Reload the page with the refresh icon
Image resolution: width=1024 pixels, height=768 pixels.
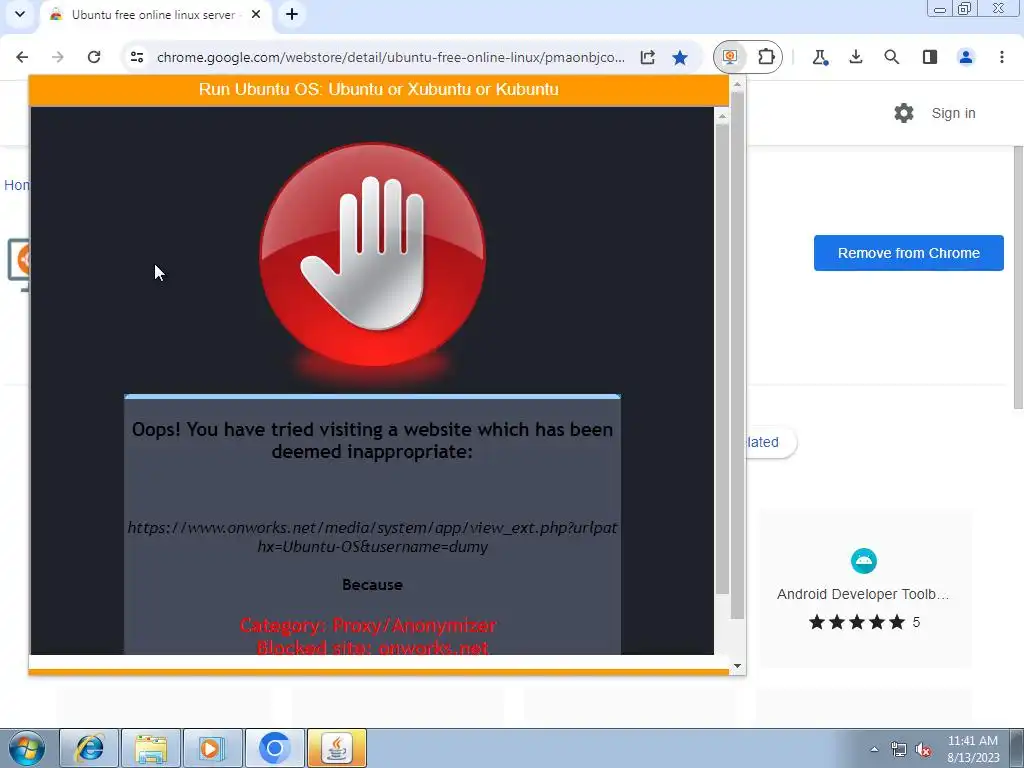click(x=94, y=57)
